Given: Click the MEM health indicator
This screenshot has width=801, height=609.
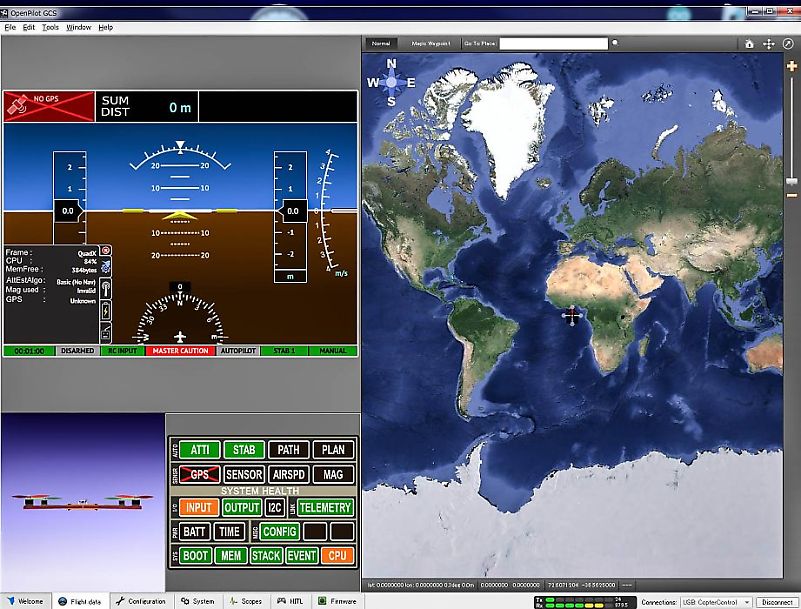Looking at the screenshot, I should coord(231,556).
